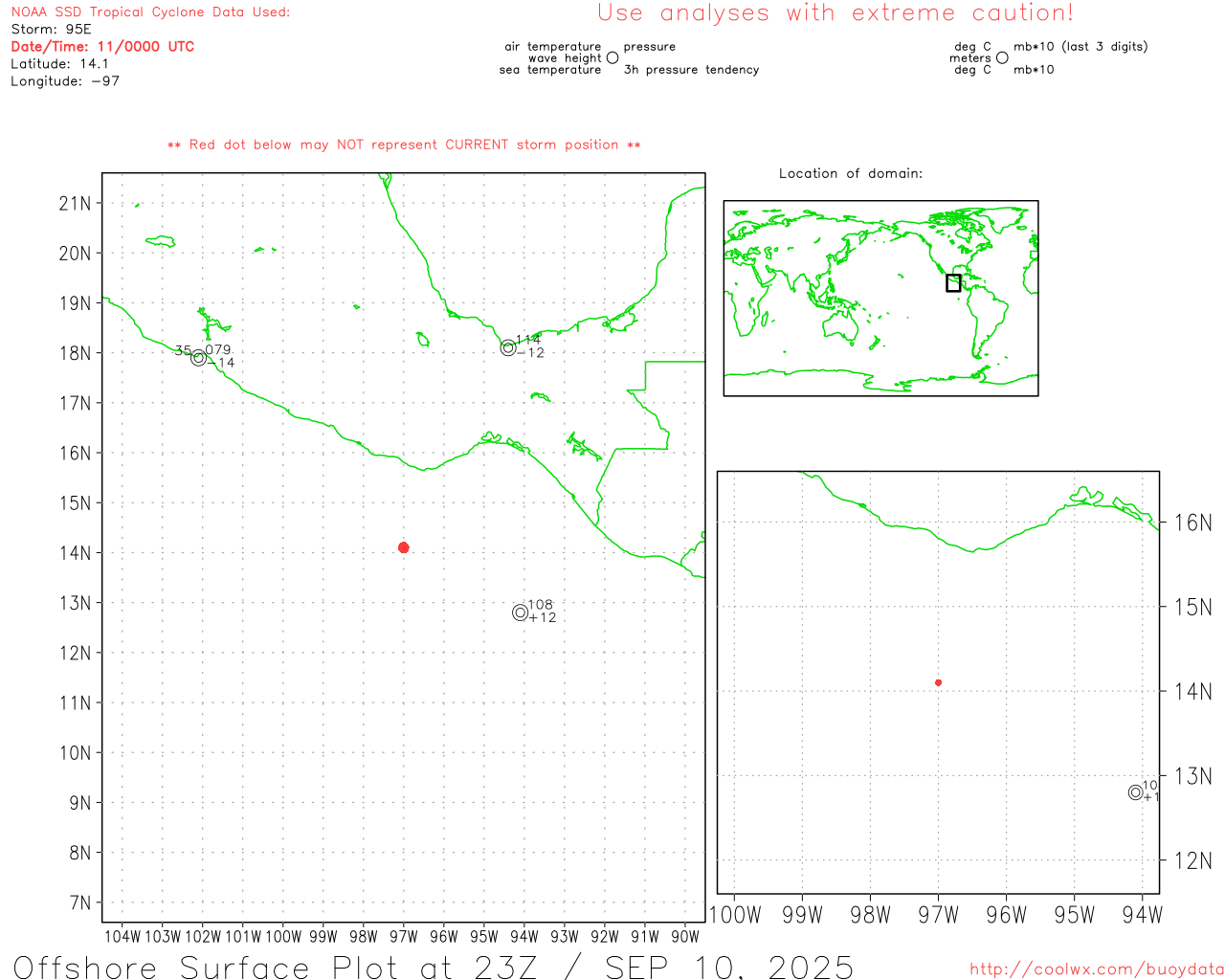Click 'mb*10 (last 3 digits)' legend text
This screenshot has height=980, width=1225.
pos(1080,47)
